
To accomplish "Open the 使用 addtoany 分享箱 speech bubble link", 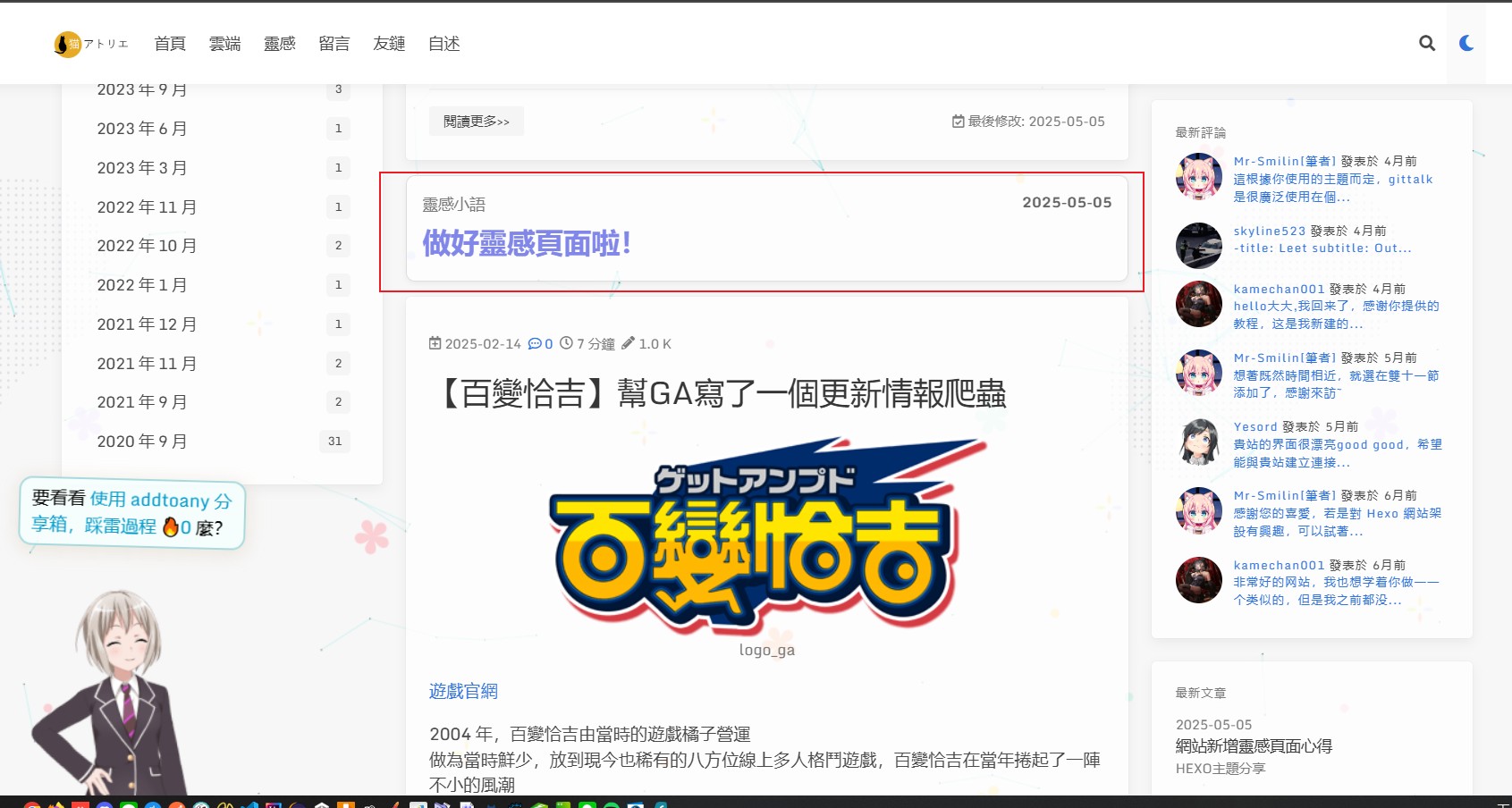I will [131, 512].
